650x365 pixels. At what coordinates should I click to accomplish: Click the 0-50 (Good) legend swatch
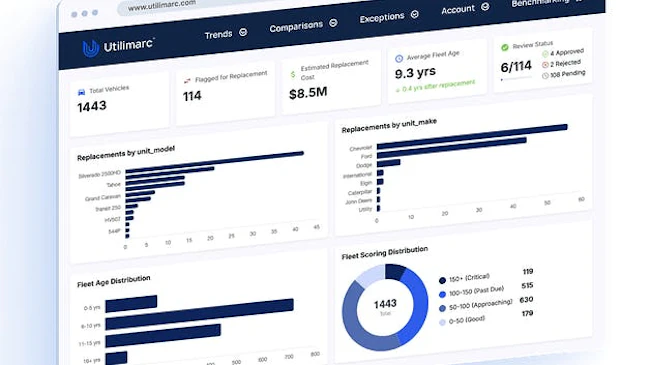click(x=442, y=322)
